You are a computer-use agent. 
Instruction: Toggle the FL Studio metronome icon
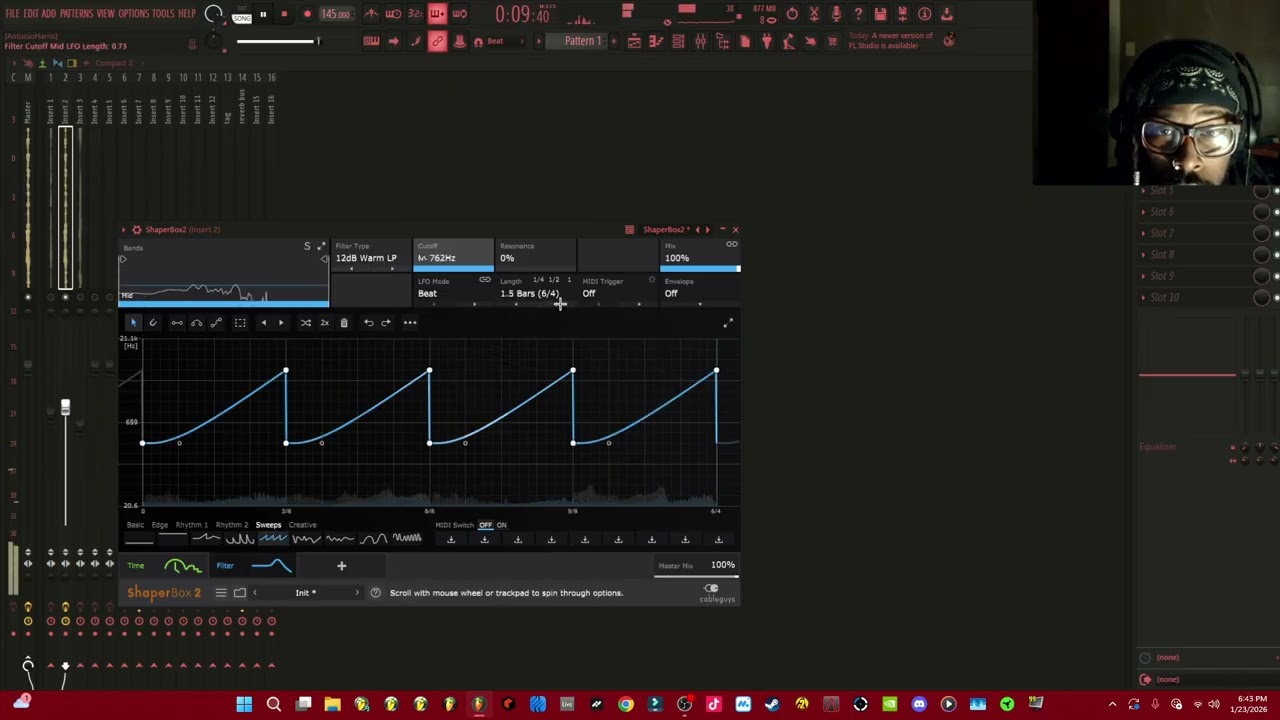tap(371, 14)
